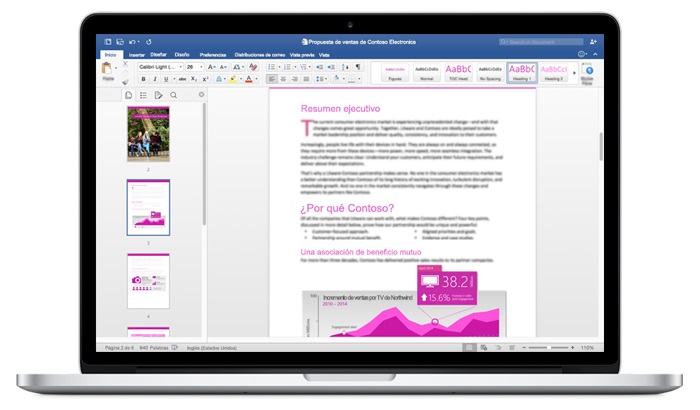The height and width of the screenshot is (410, 700).
Task: Toggle Italic formatting
Action: (x=154, y=79)
